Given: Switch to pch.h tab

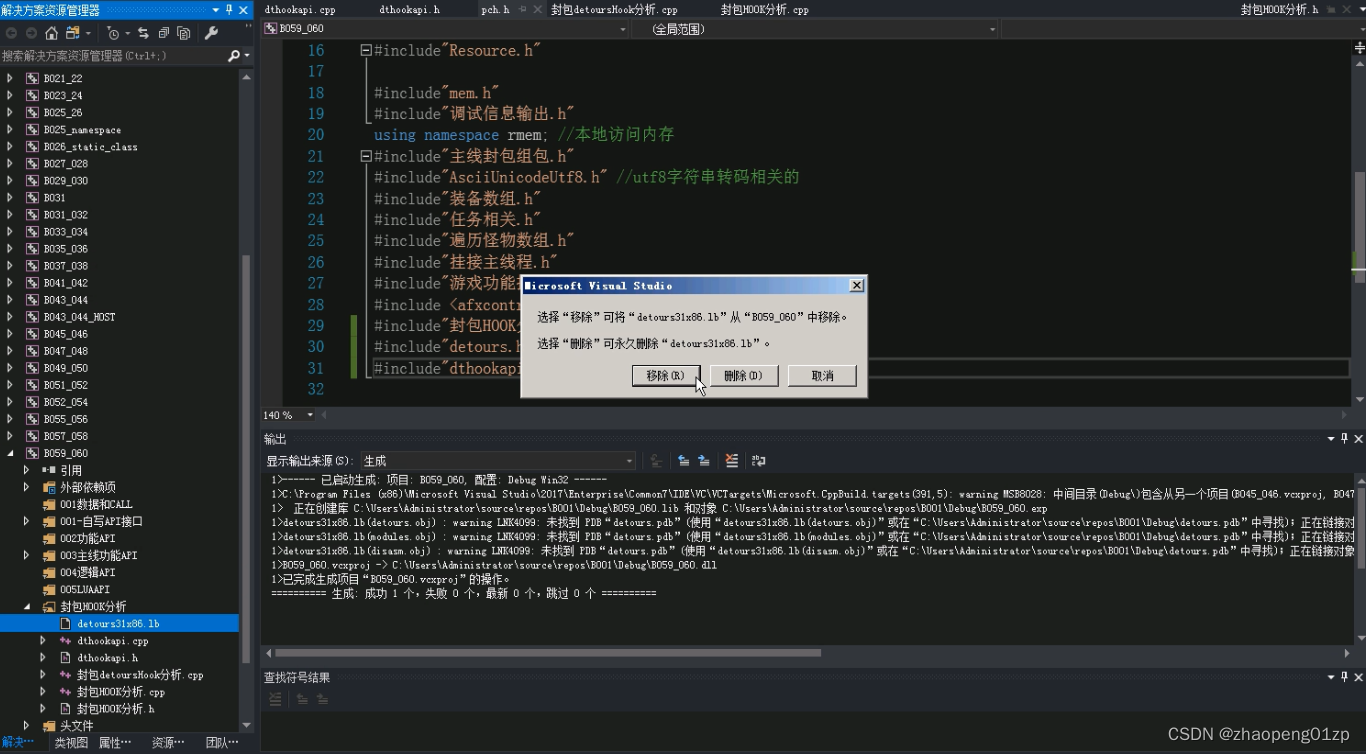Looking at the screenshot, I should pos(495,9).
